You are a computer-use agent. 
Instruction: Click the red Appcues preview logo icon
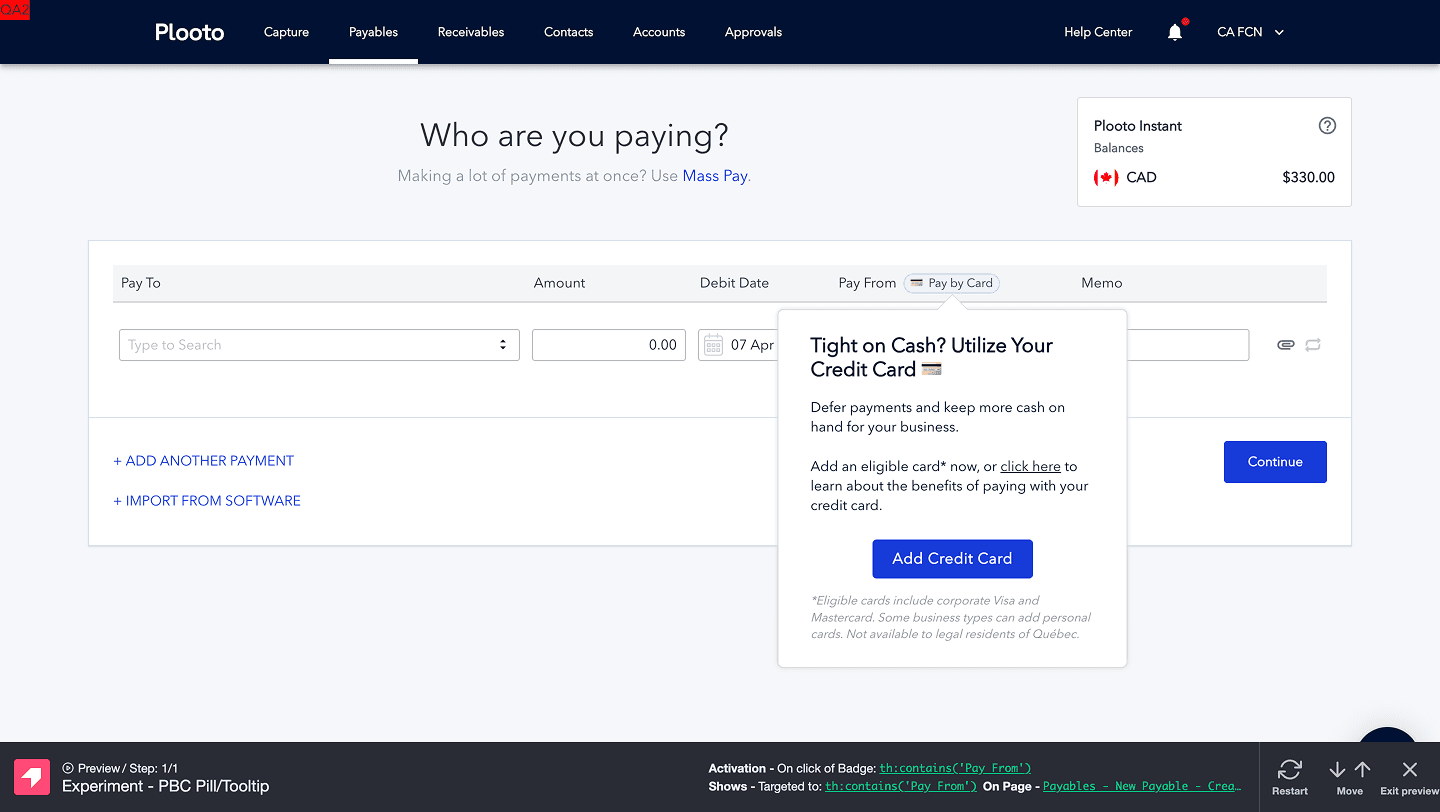pos(32,777)
